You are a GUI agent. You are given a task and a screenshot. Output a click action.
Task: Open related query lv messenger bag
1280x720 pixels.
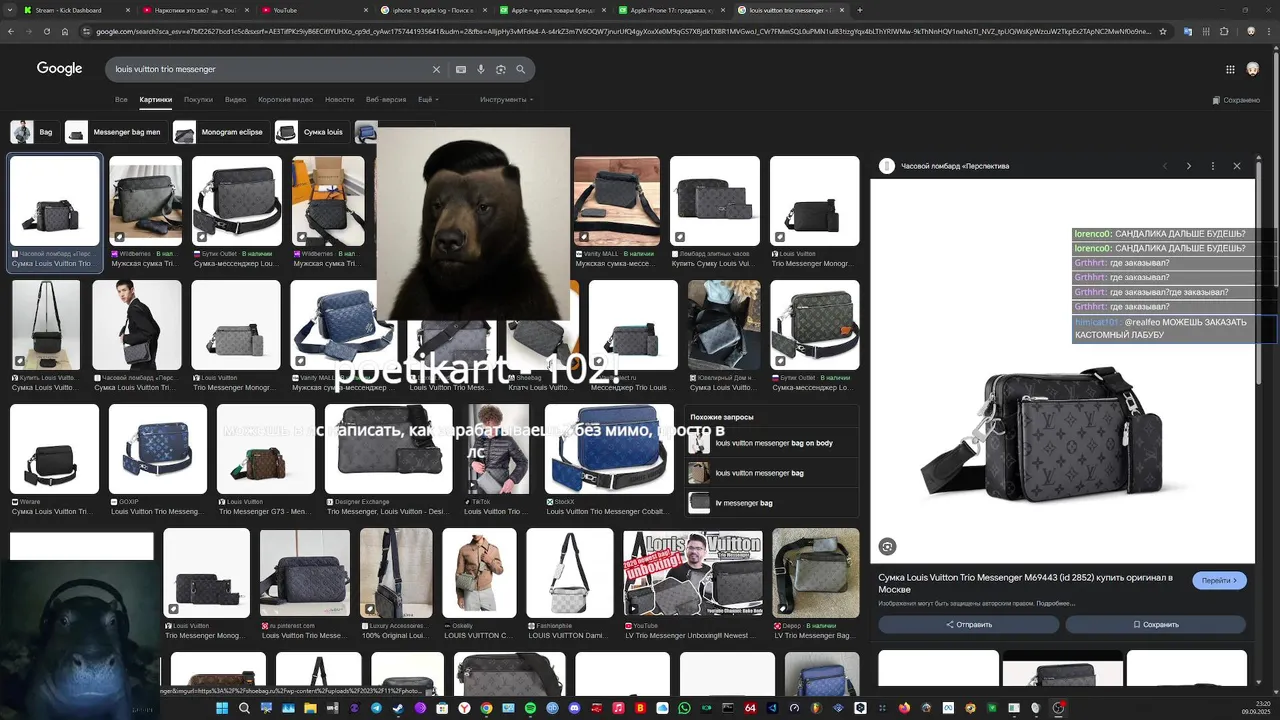pos(772,503)
